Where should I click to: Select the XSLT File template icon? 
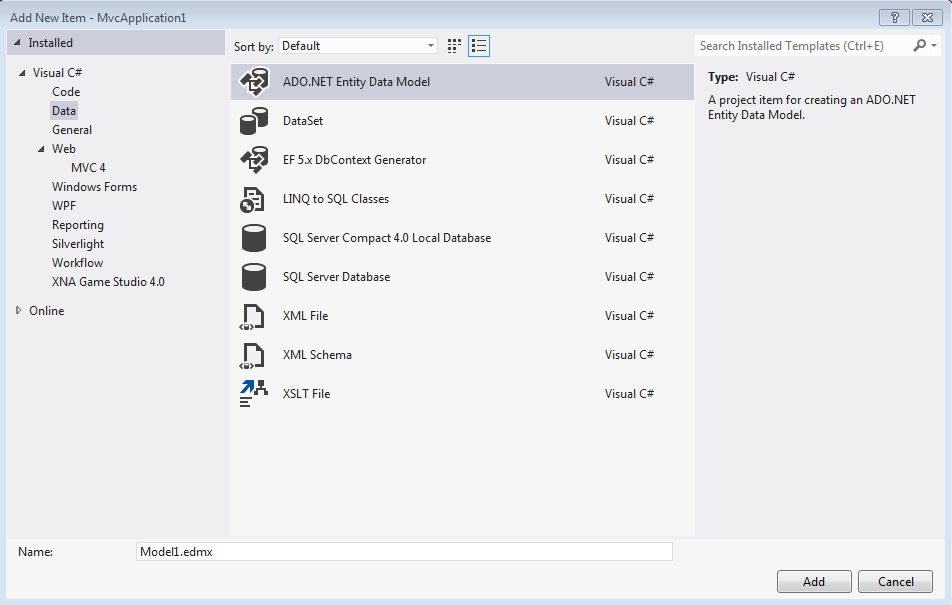253,393
